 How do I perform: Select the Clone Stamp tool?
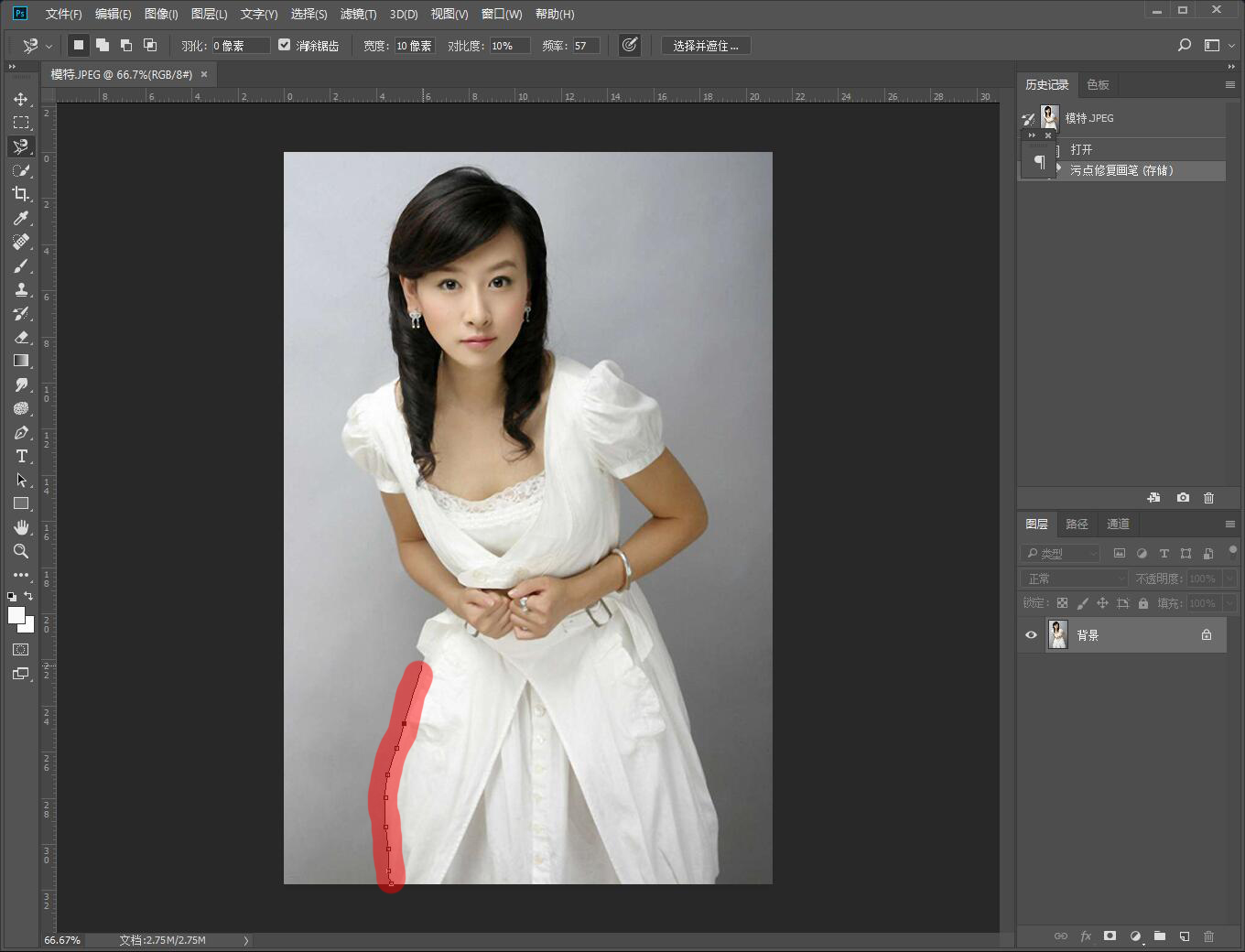21,289
